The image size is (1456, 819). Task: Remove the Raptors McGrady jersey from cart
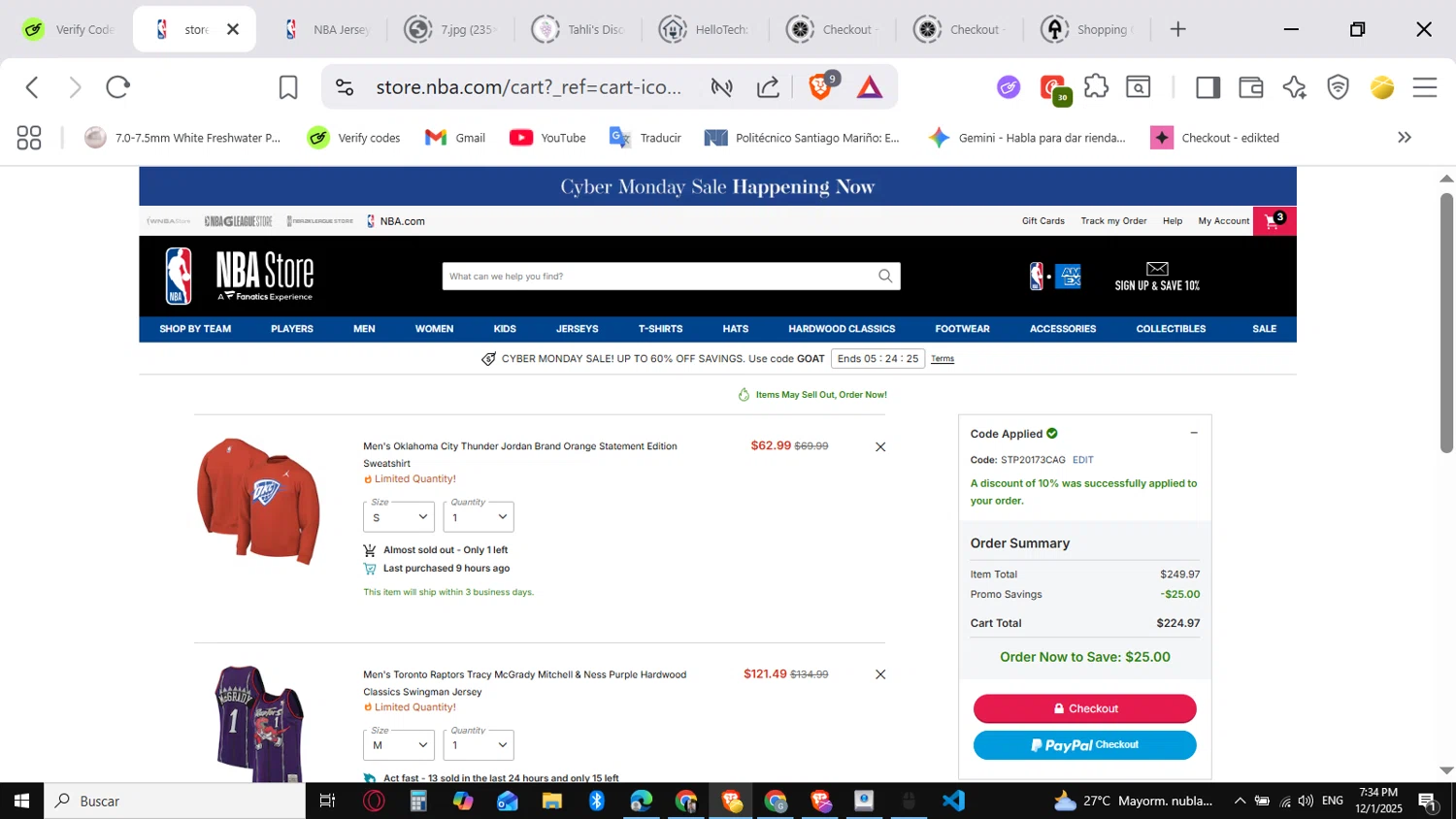tap(880, 674)
